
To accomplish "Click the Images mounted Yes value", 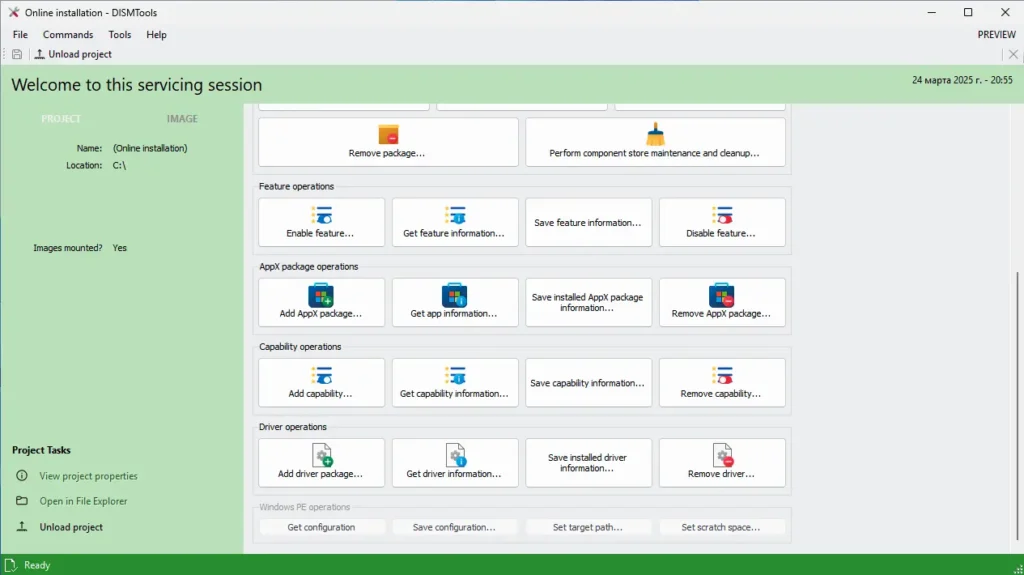I will (x=120, y=248).
